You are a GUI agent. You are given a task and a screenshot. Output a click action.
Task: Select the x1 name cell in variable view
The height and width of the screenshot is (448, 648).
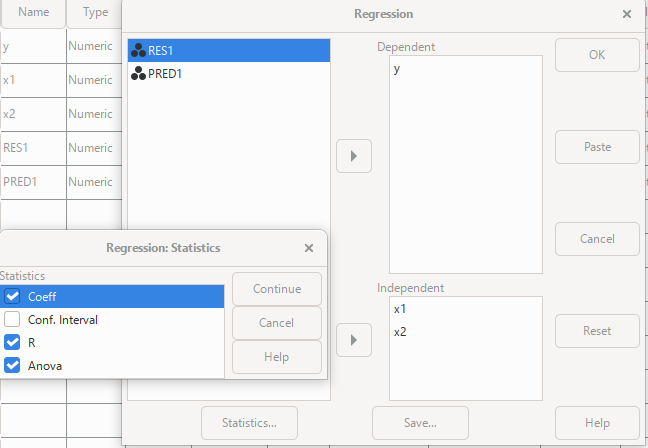[x=33, y=80]
